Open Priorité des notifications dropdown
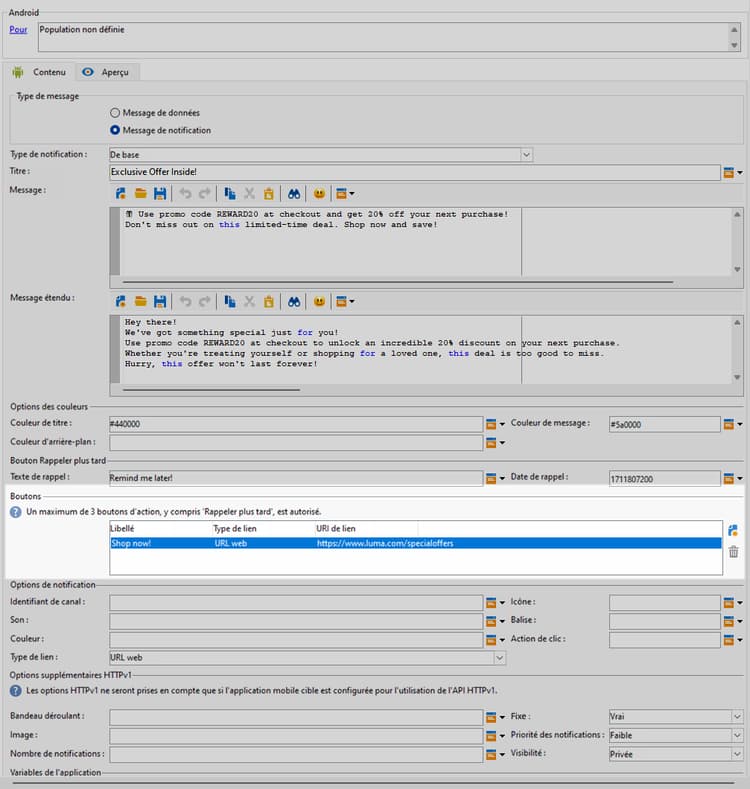The width and height of the screenshot is (750, 789). coord(737,735)
